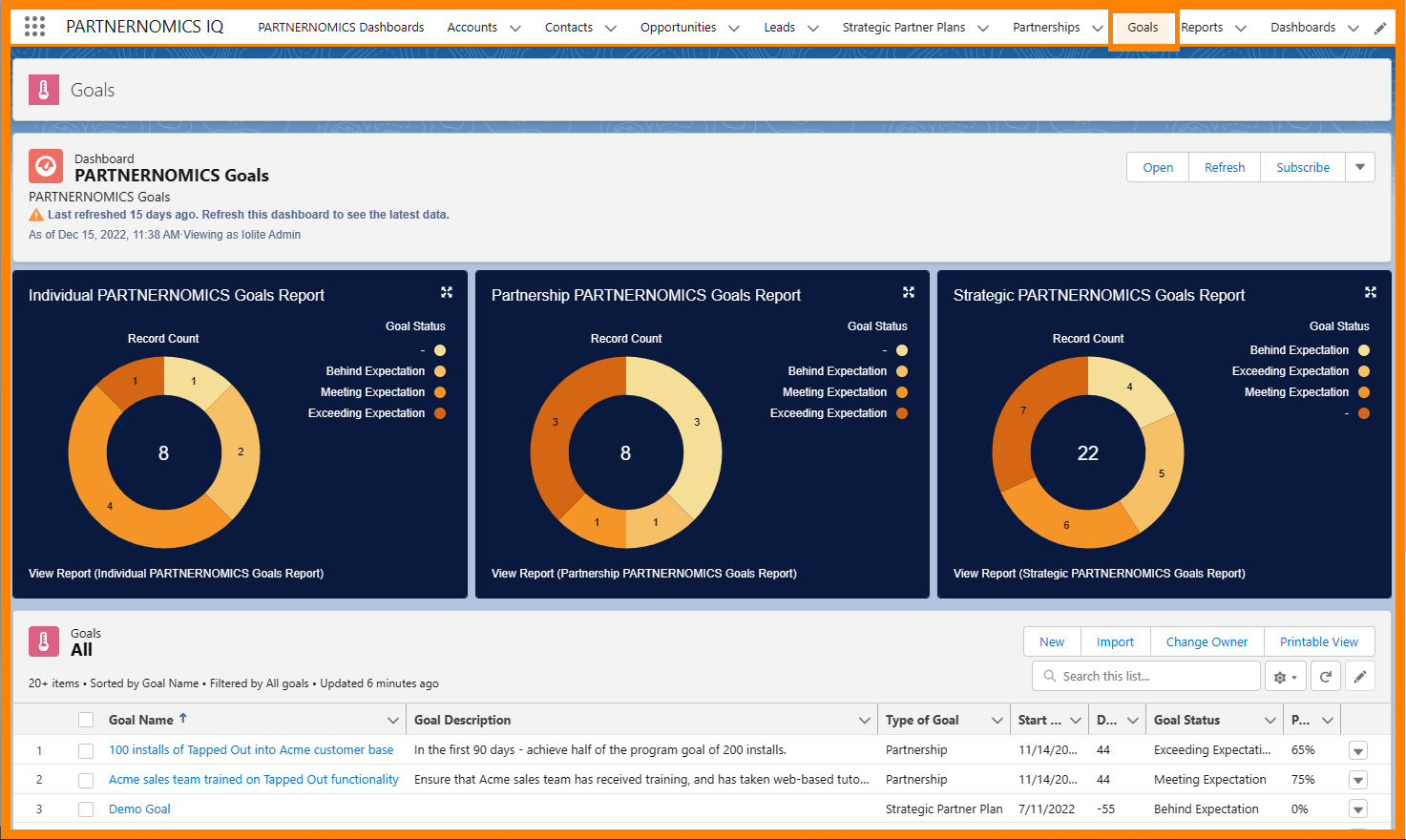The width and height of the screenshot is (1406, 840).
Task: Select the Goals tab
Action: (1143, 28)
